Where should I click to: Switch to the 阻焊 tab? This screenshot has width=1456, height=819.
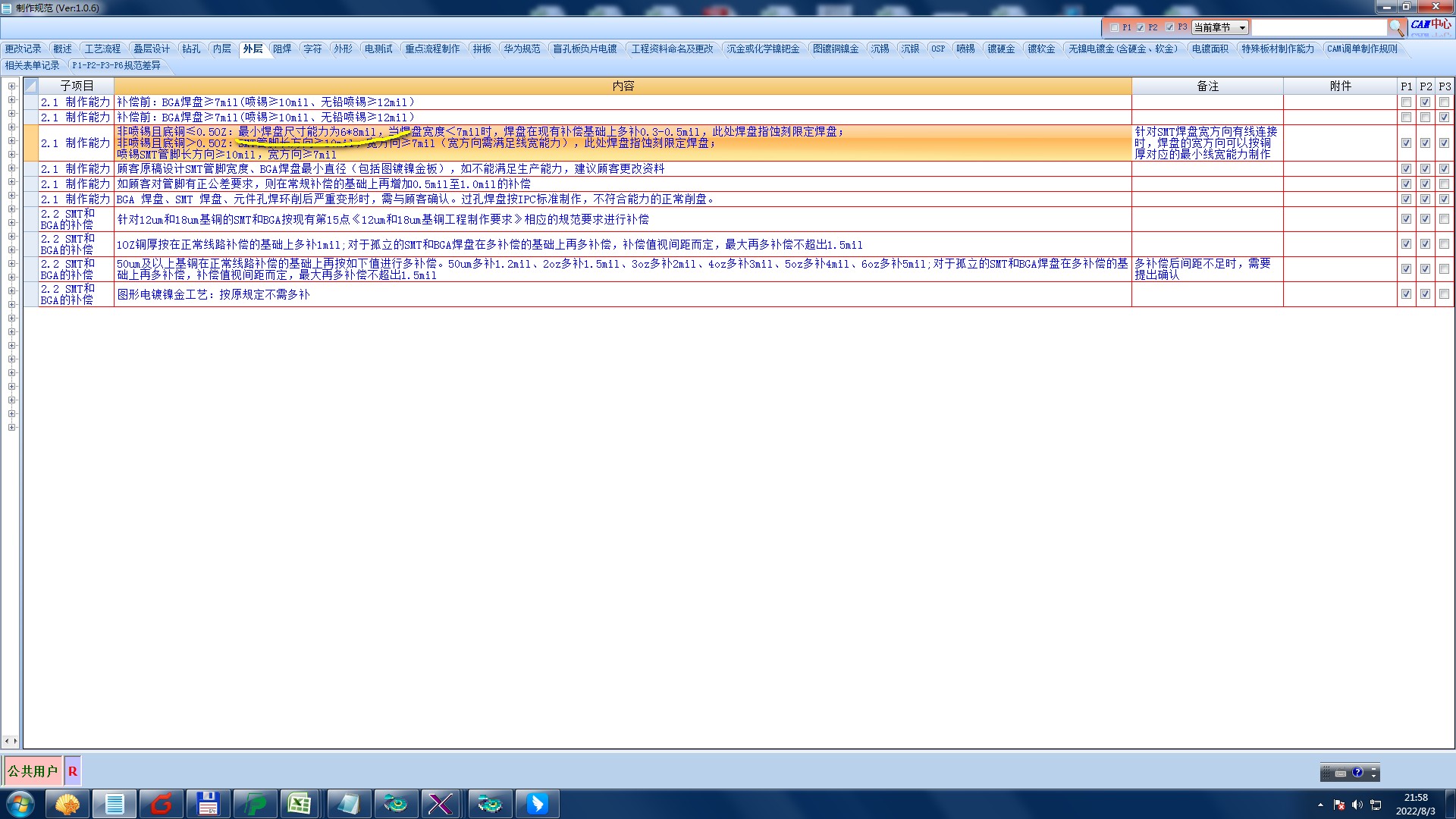[x=282, y=49]
